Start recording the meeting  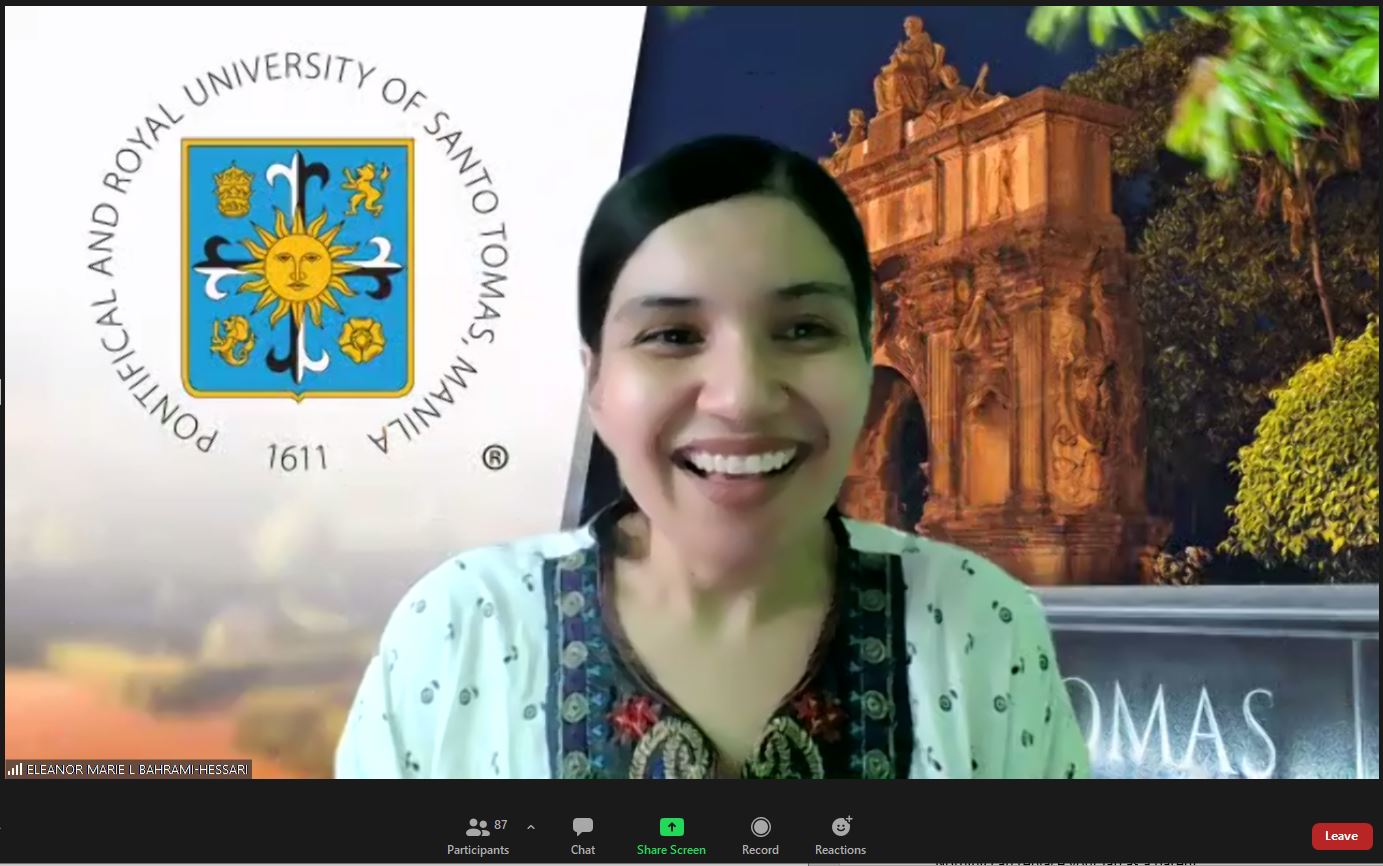pos(760,836)
